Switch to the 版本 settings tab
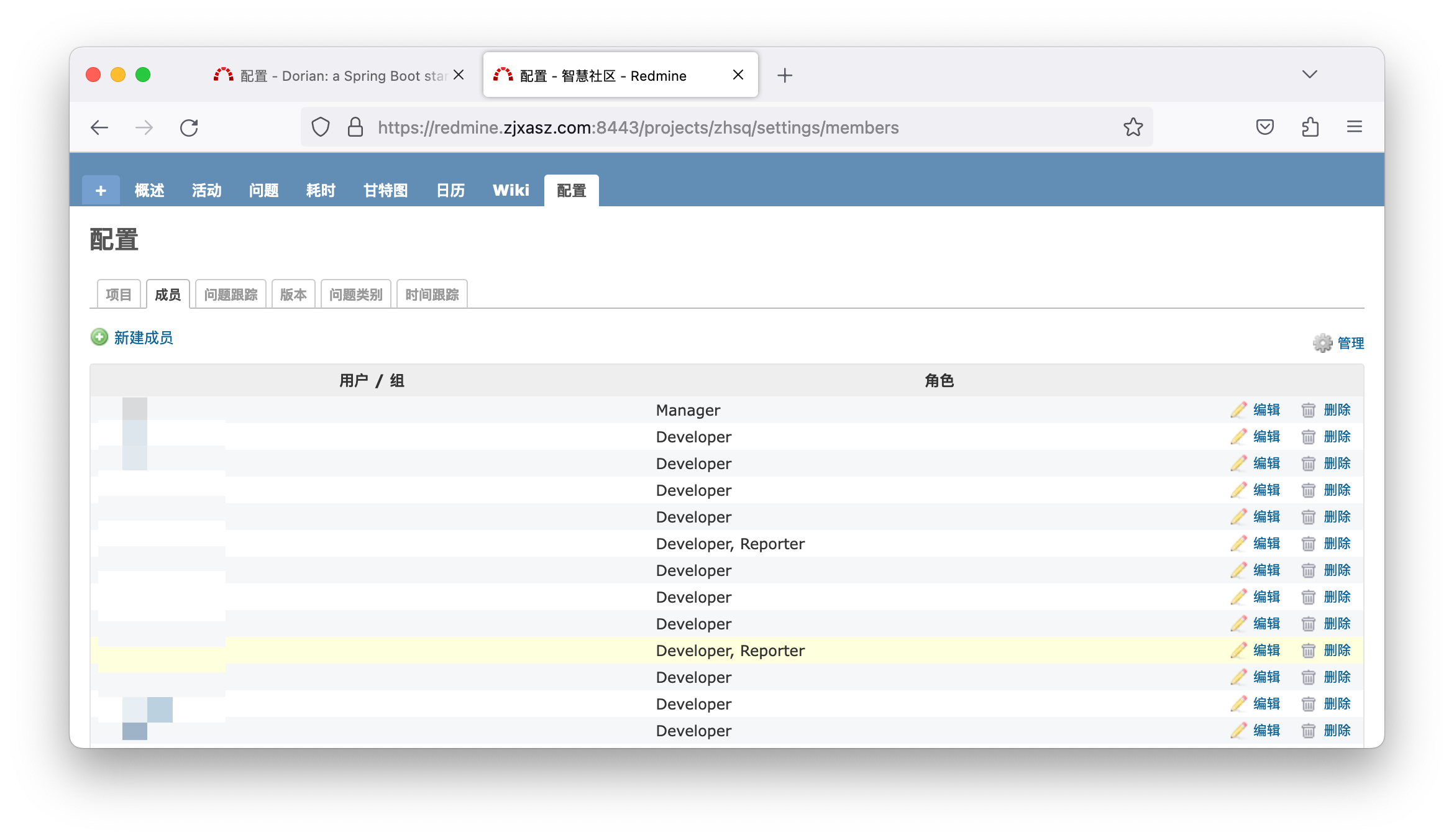Viewport: 1454px width, 840px height. [x=293, y=294]
